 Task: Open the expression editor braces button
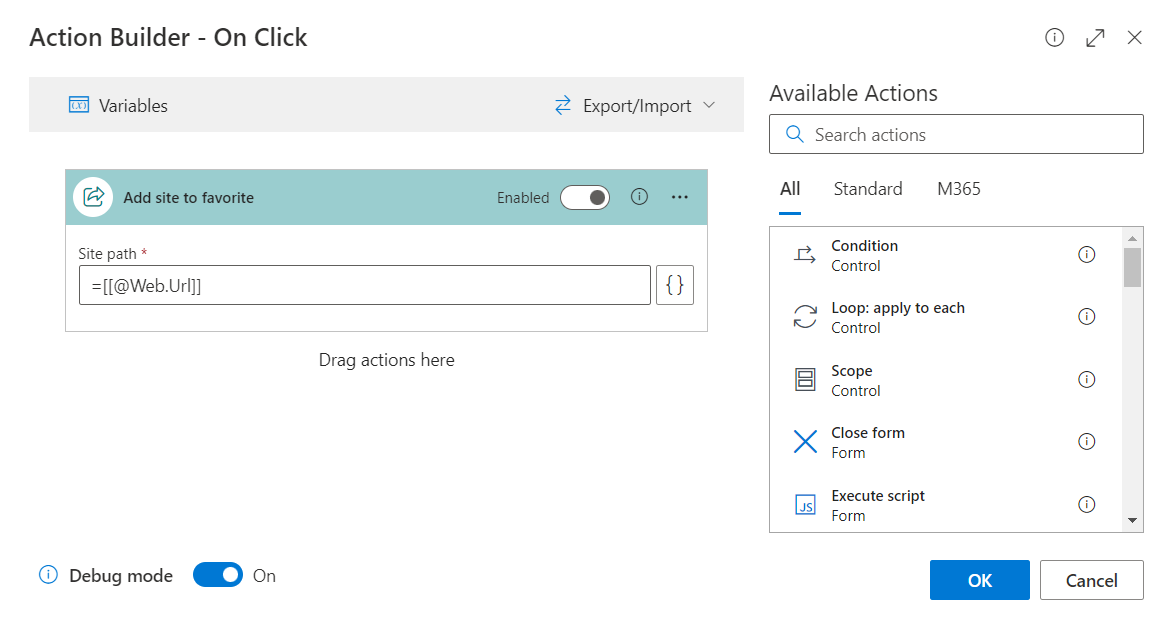[x=674, y=285]
